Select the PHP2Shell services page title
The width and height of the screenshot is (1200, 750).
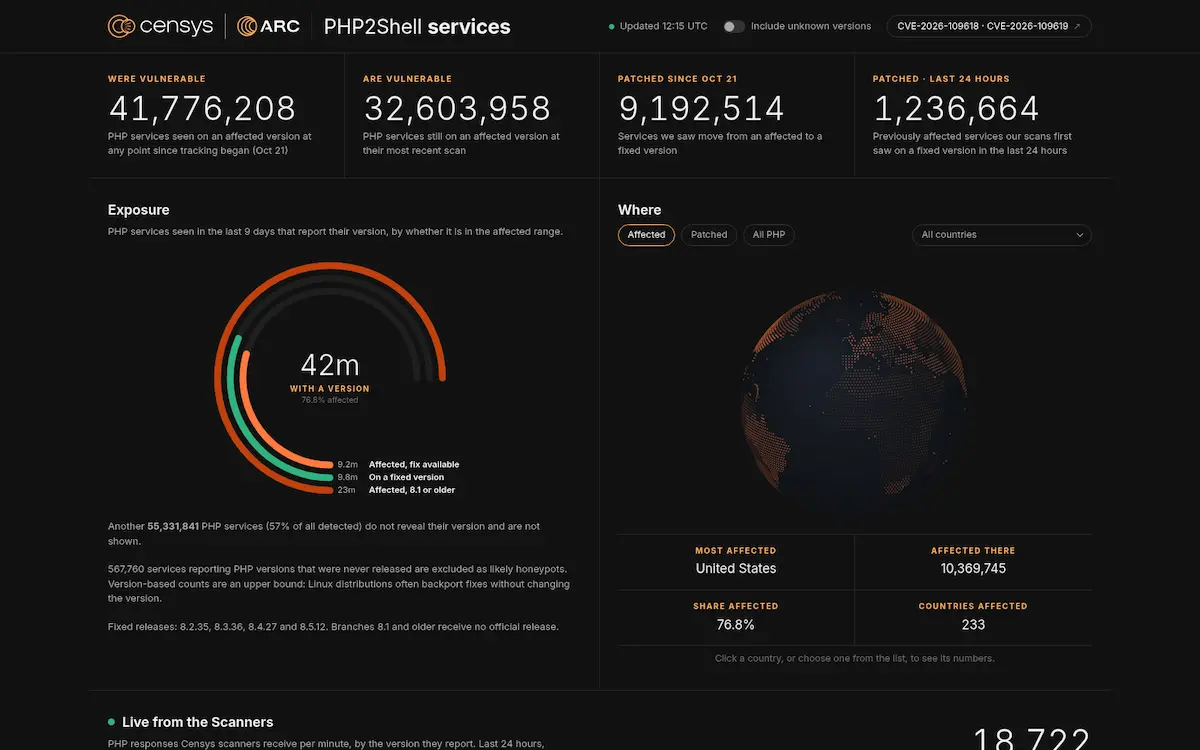click(417, 27)
